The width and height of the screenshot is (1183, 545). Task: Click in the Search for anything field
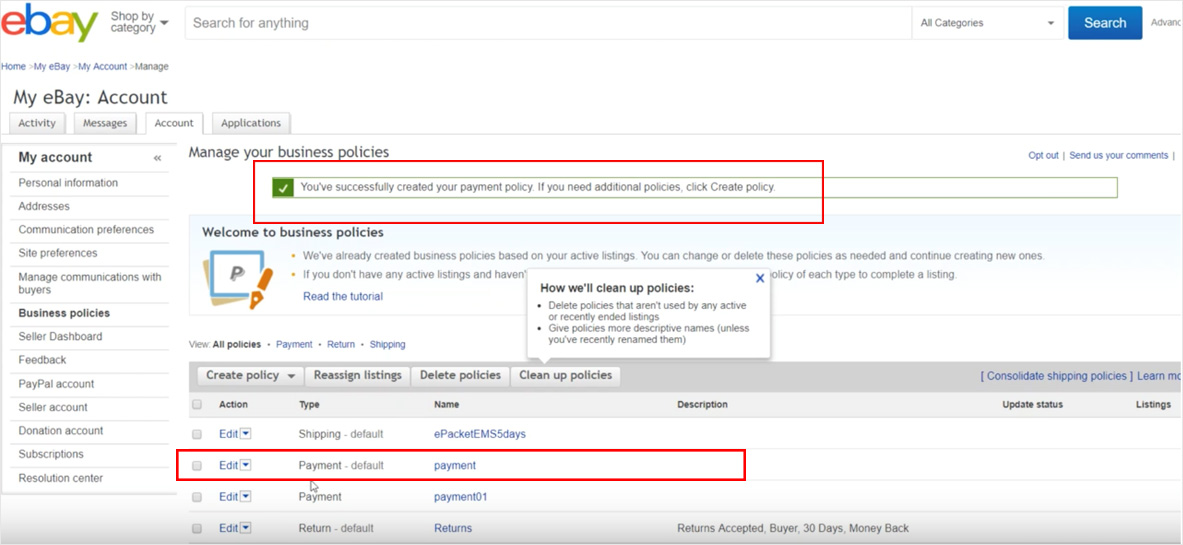coord(548,23)
